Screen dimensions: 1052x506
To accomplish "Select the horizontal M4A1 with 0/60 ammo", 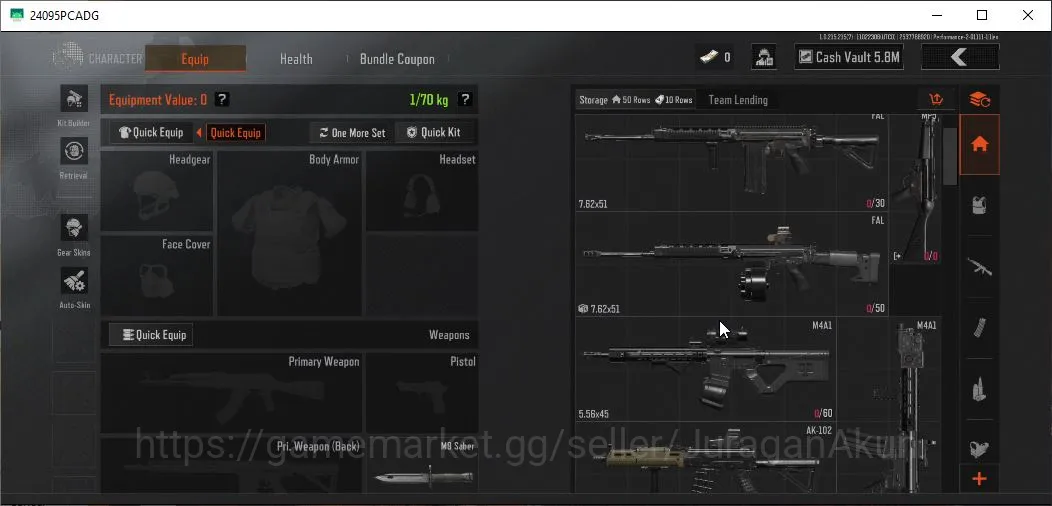I will (706, 369).
